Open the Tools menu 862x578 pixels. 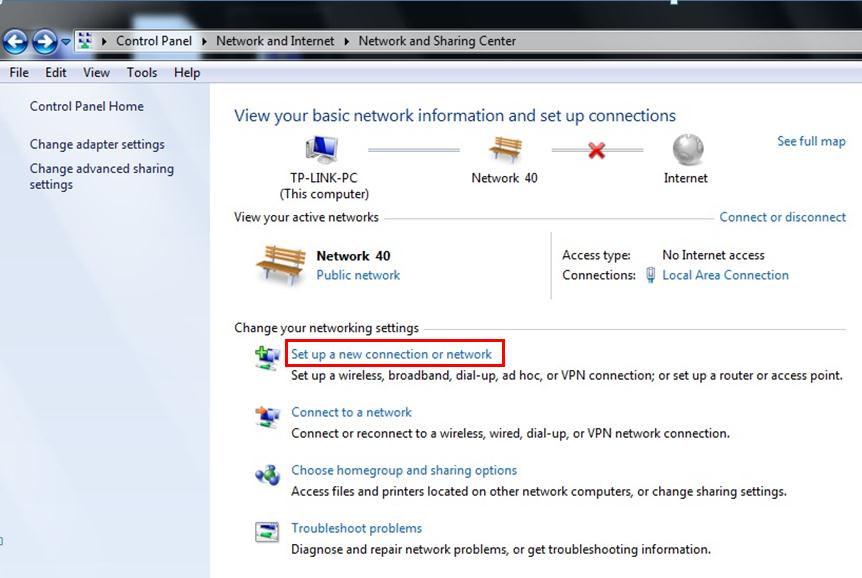pyautogui.click(x=142, y=72)
